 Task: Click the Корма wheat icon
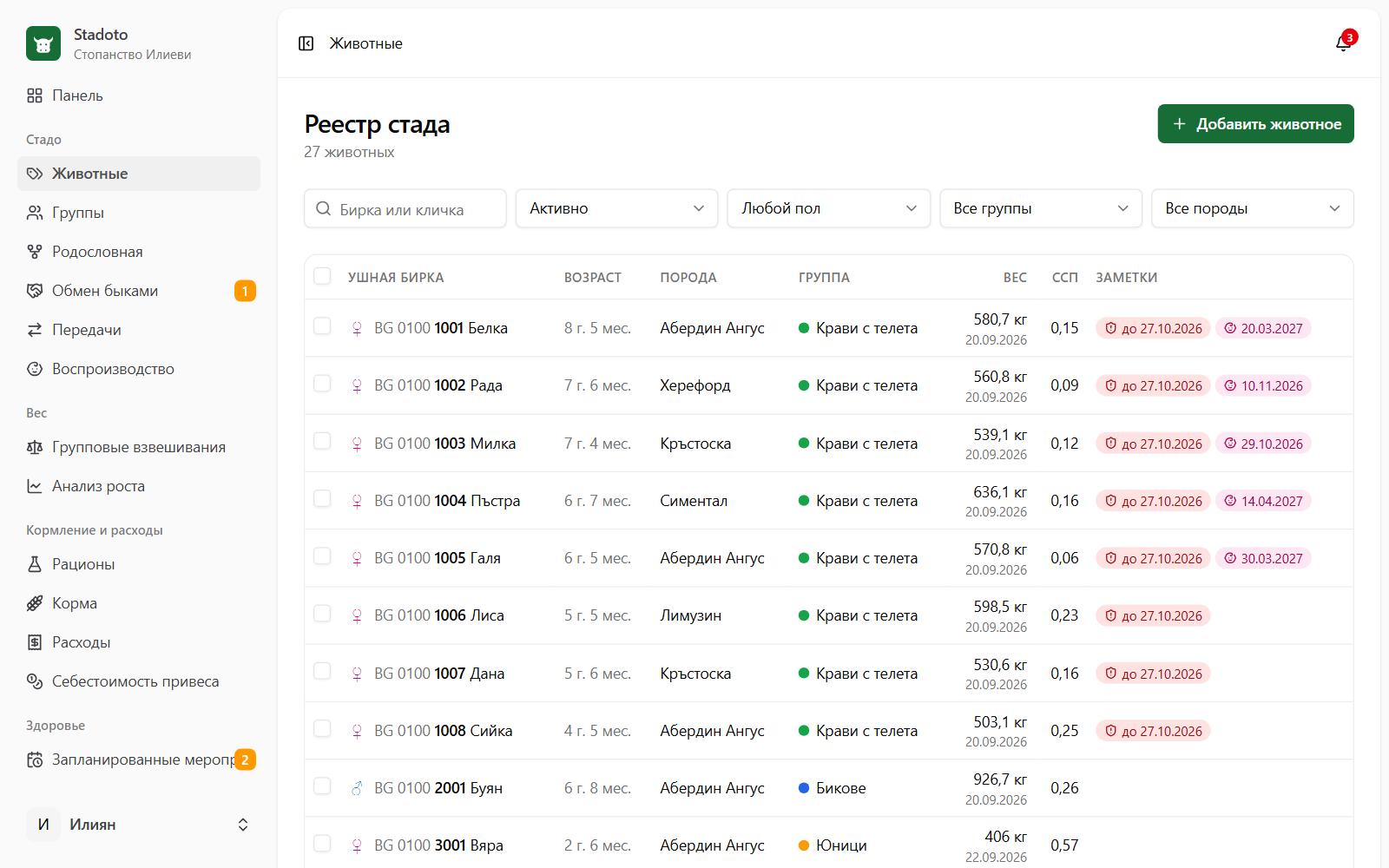point(35,603)
